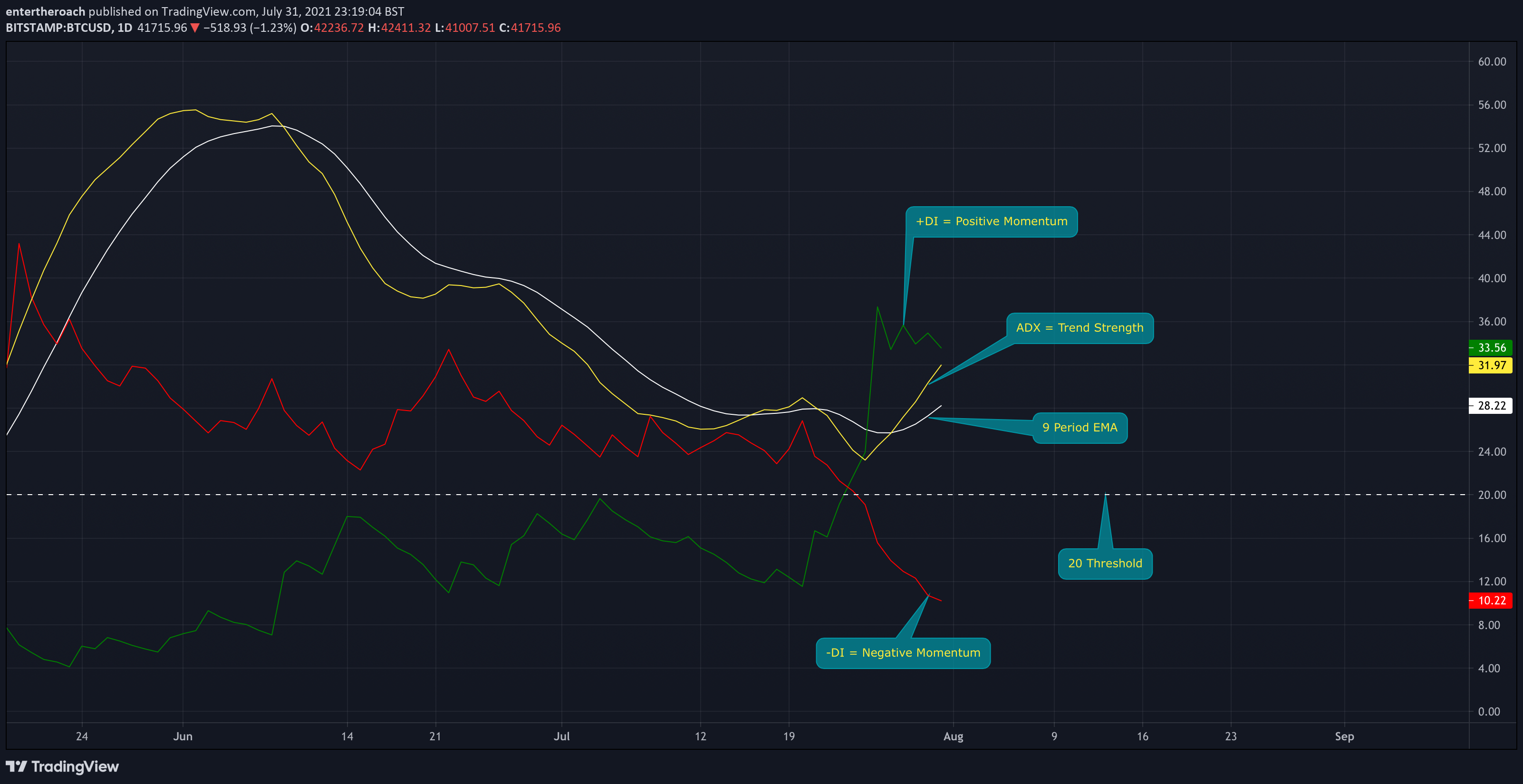This screenshot has width=1523, height=784.
Task: Select the '20 Threshold' callout label
Action: click(x=1105, y=564)
